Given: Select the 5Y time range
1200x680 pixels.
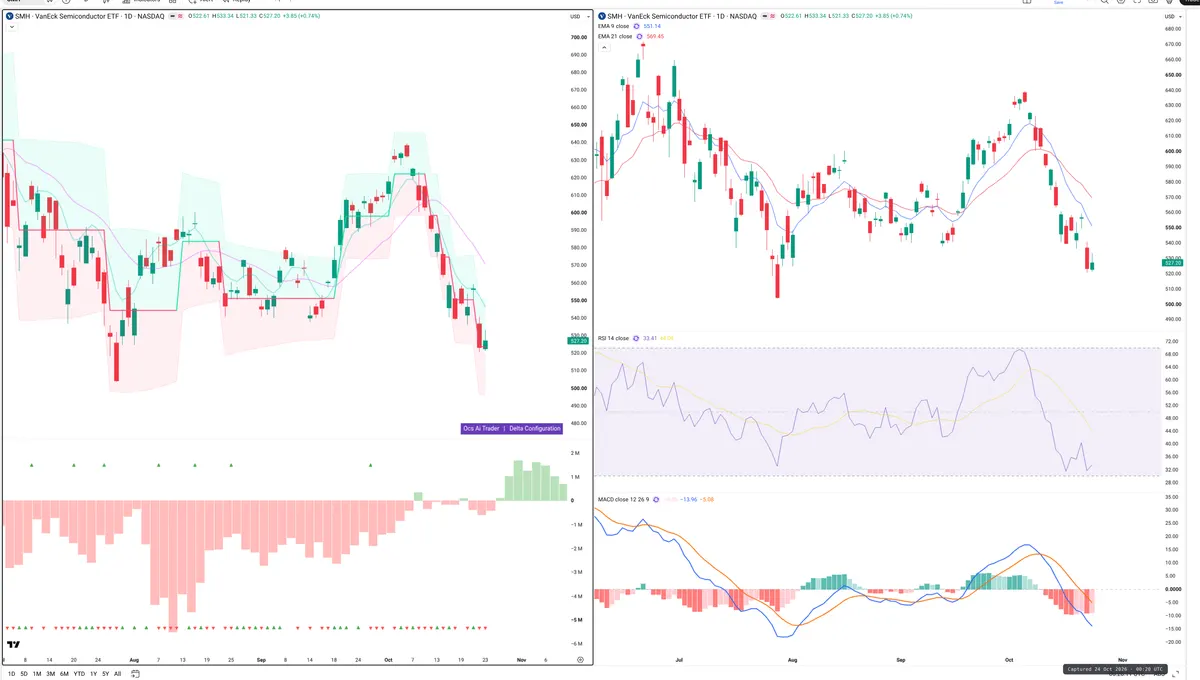Looking at the screenshot, I should point(105,674).
